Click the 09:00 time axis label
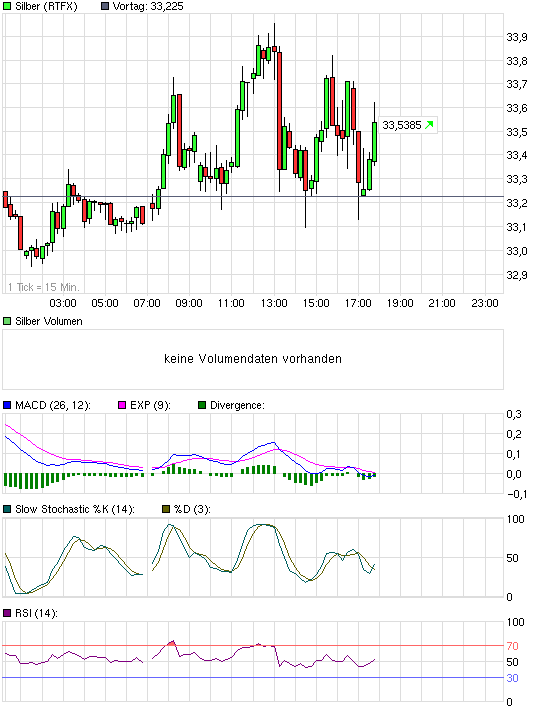This screenshot has height=710, width=545. tap(189, 303)
